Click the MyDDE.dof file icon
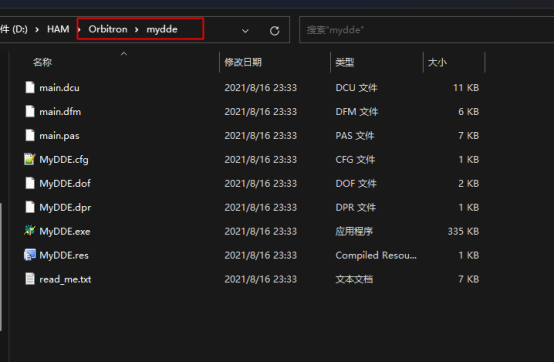Viewport: 554px width, 362px height. pos(30,183)
